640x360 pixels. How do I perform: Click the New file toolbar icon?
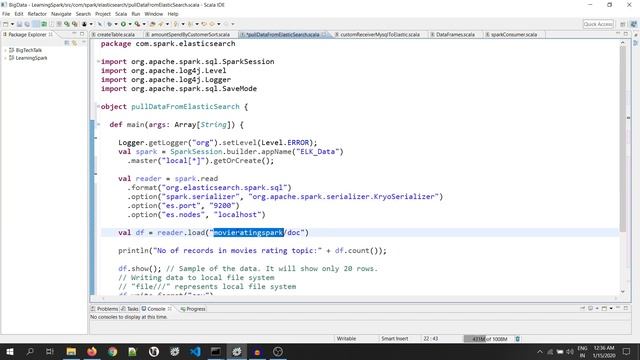(6, 24)
